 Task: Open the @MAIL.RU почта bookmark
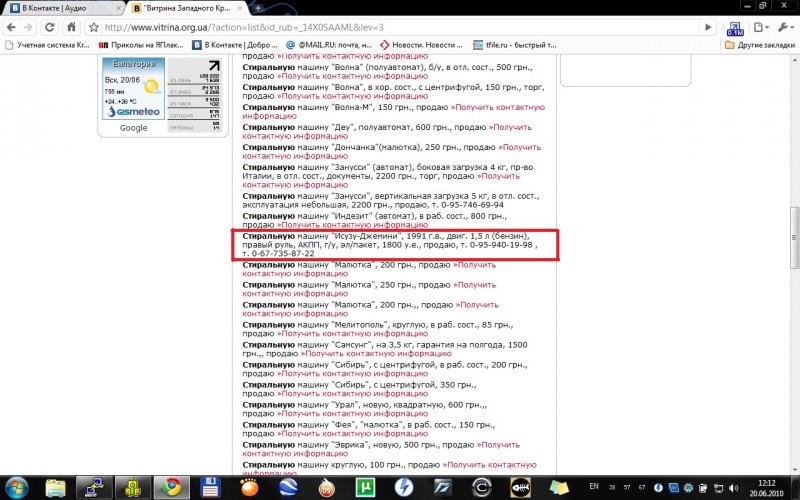tap(330, 45)
